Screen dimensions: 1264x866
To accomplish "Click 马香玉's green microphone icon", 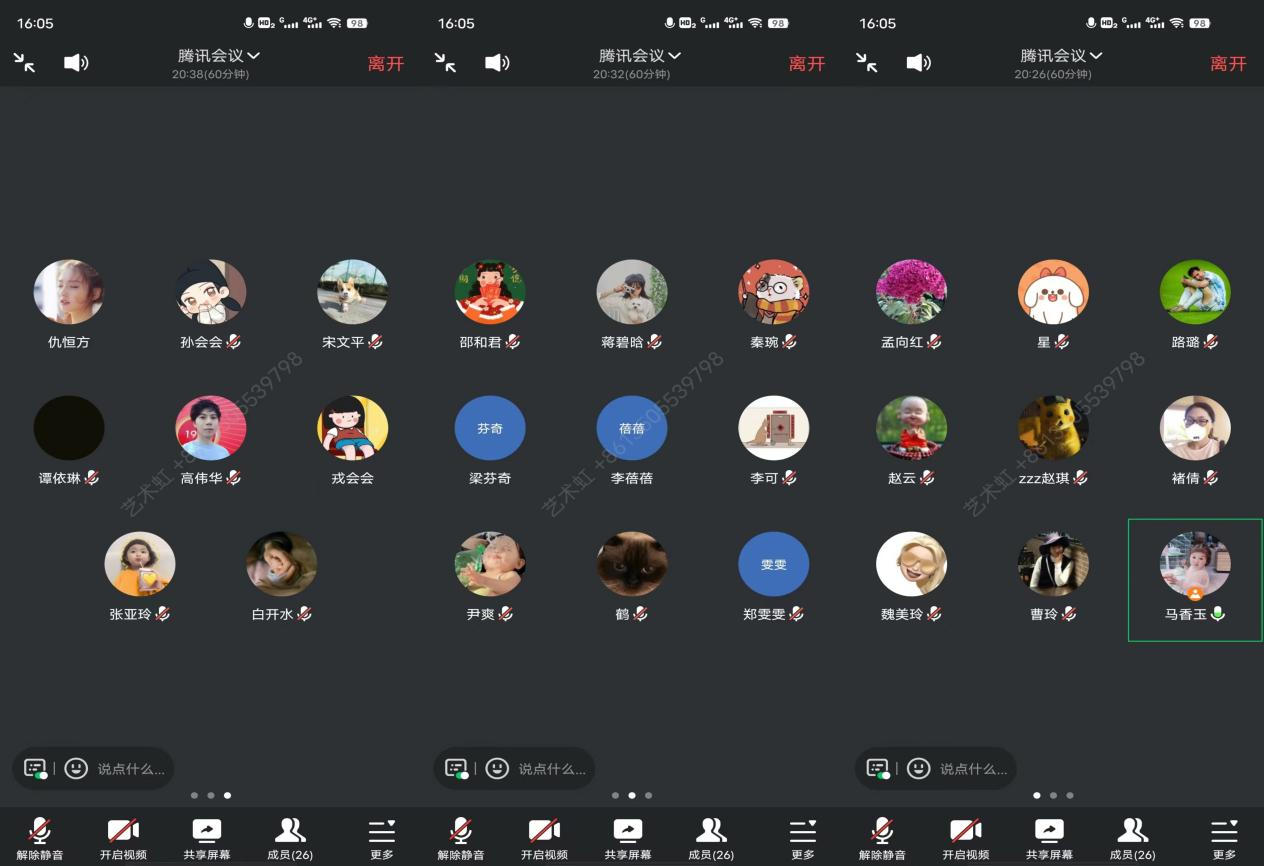I will (1217, 614).
